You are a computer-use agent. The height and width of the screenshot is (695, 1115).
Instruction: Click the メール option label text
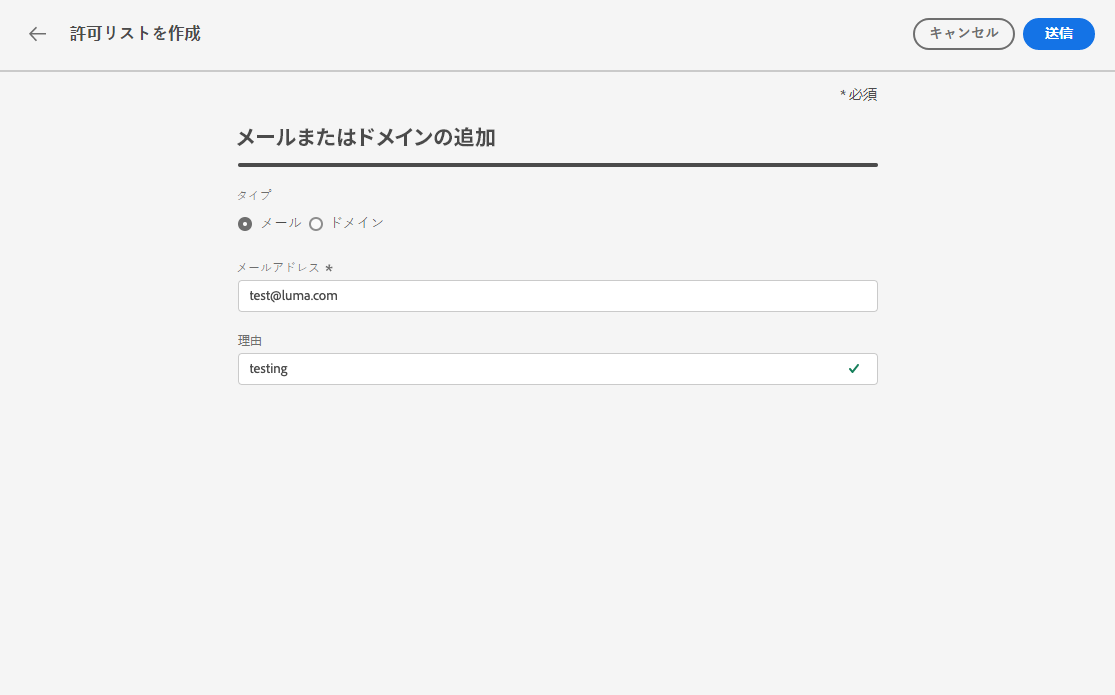tap(281, 223)
